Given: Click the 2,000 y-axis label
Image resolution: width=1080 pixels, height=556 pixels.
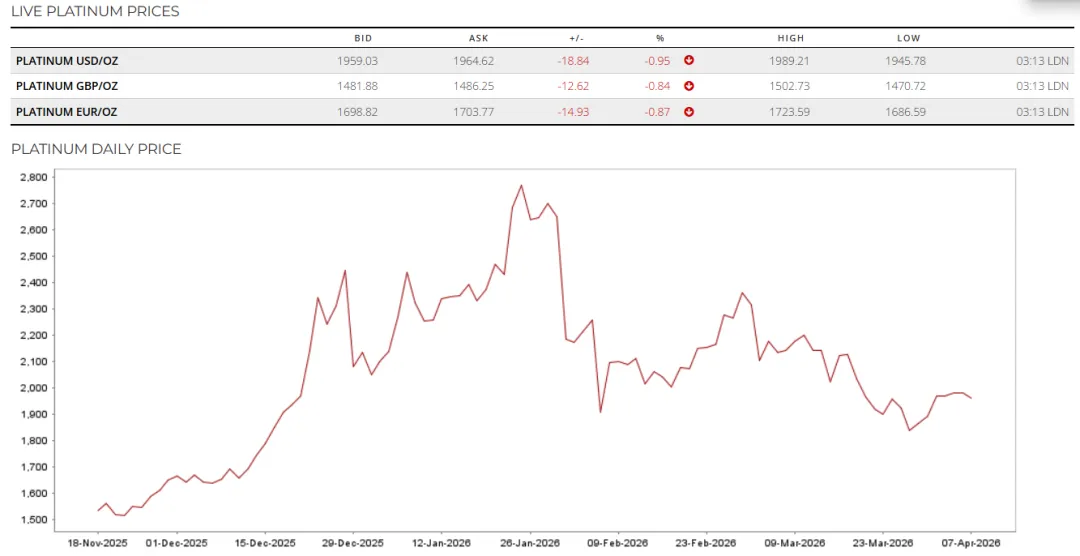Looking at the screenshot, I should [34, 388].
